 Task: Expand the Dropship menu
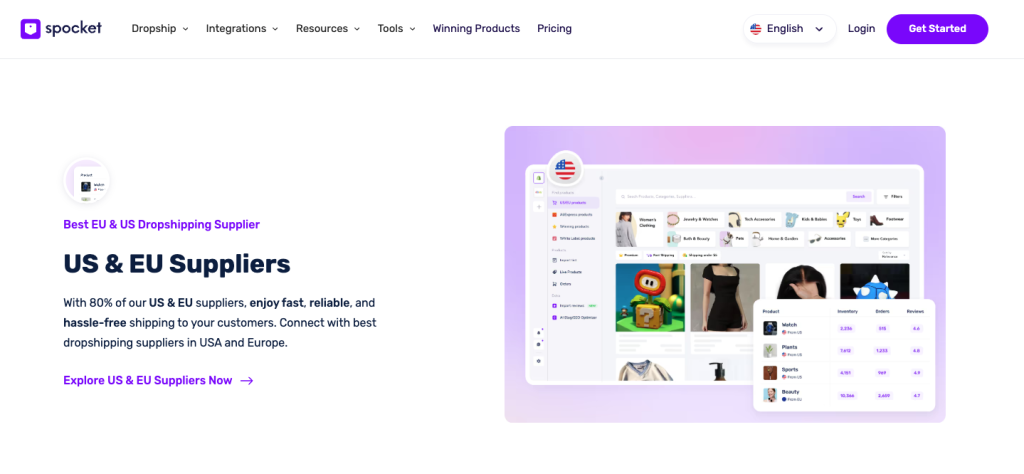click(160, 29)
